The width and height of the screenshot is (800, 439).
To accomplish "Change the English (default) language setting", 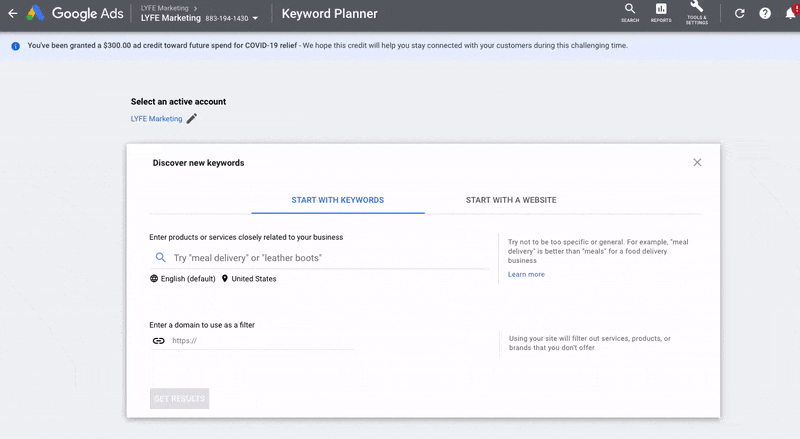I will (182, 279).
